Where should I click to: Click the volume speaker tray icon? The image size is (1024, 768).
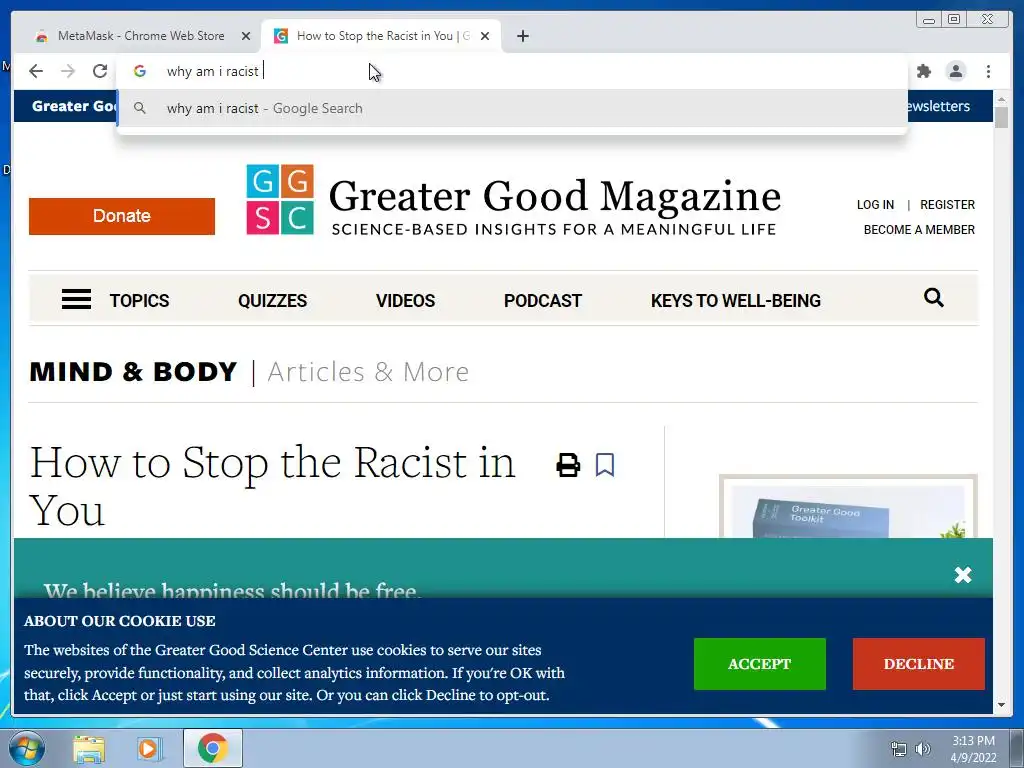point(923,749)
